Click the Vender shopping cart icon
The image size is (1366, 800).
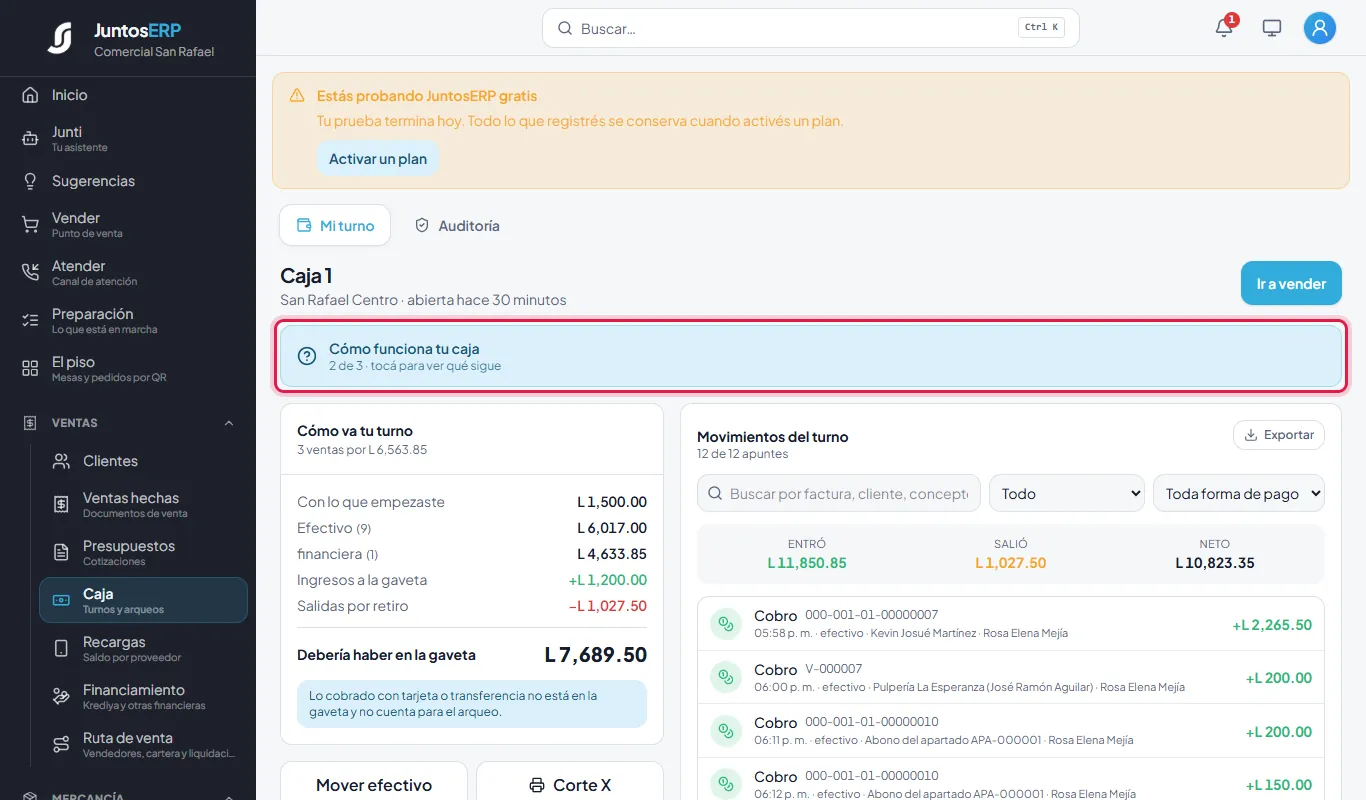pyautogui.click(x=30, y=225)
